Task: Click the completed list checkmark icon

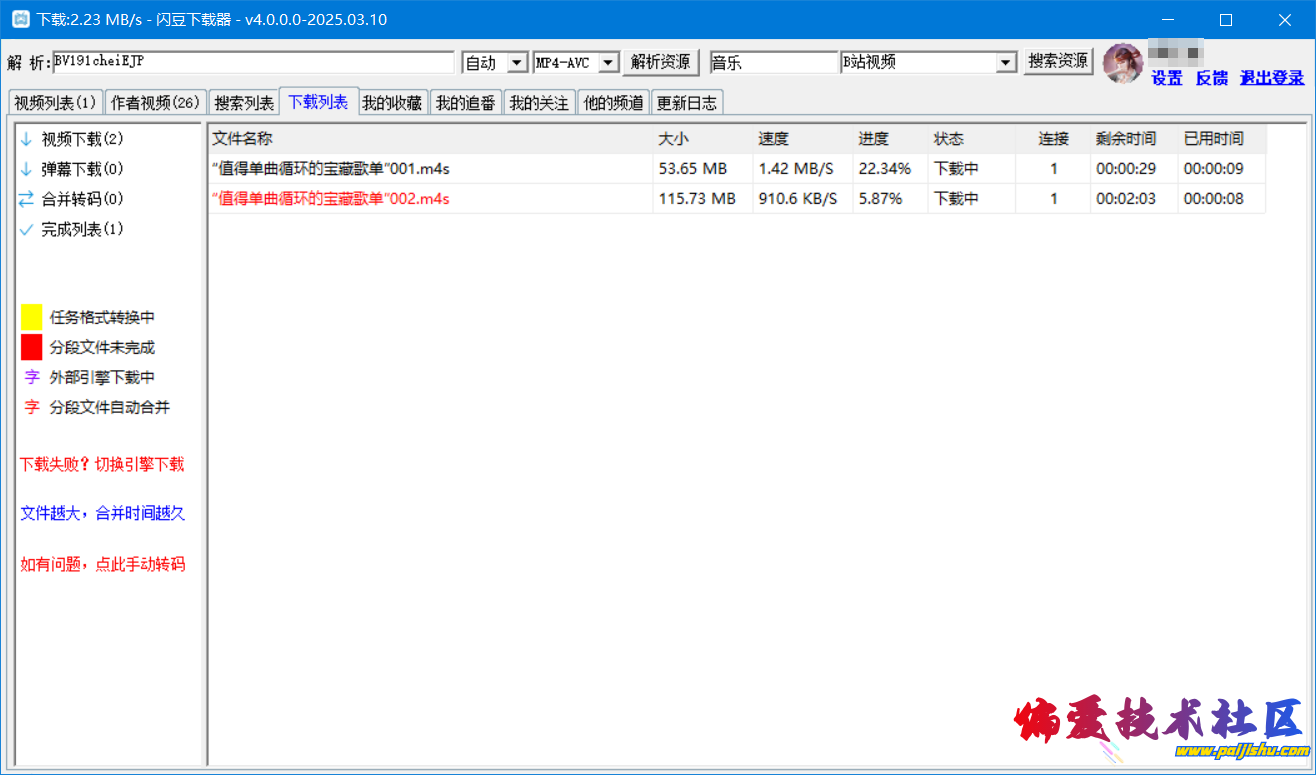Action: point(26,229)
